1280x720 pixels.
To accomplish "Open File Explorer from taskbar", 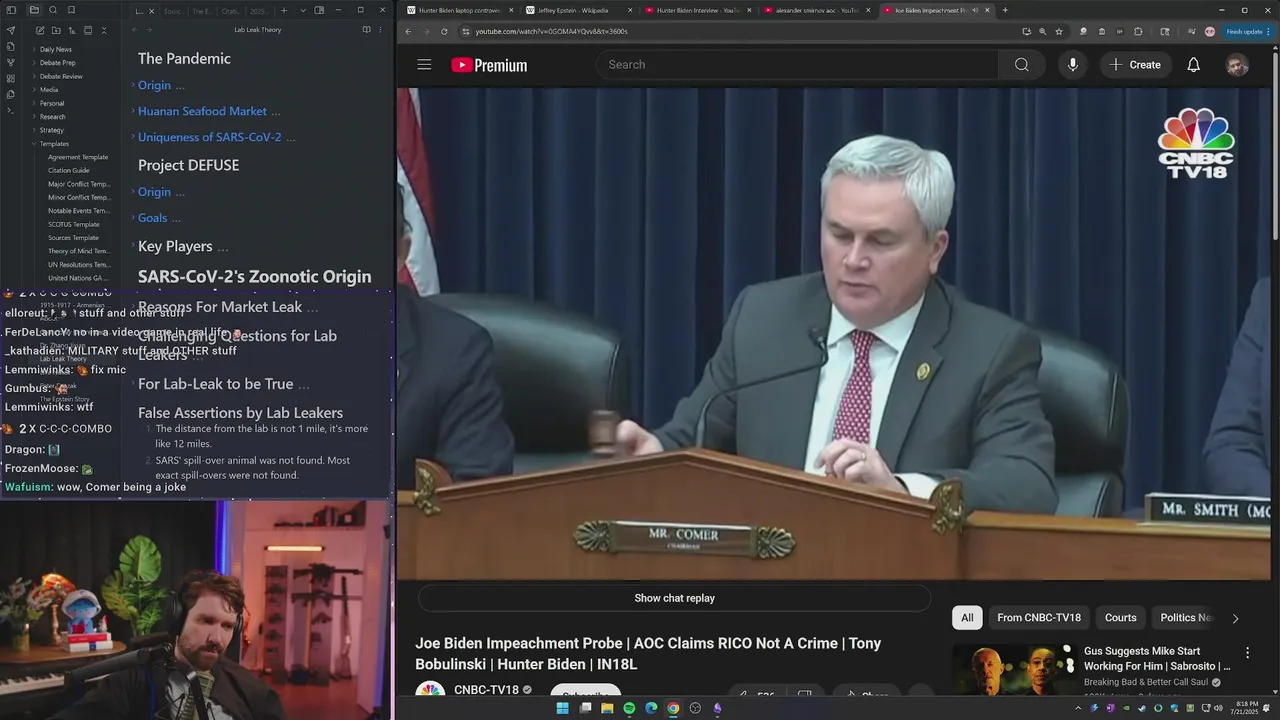I will coord(607,708).
